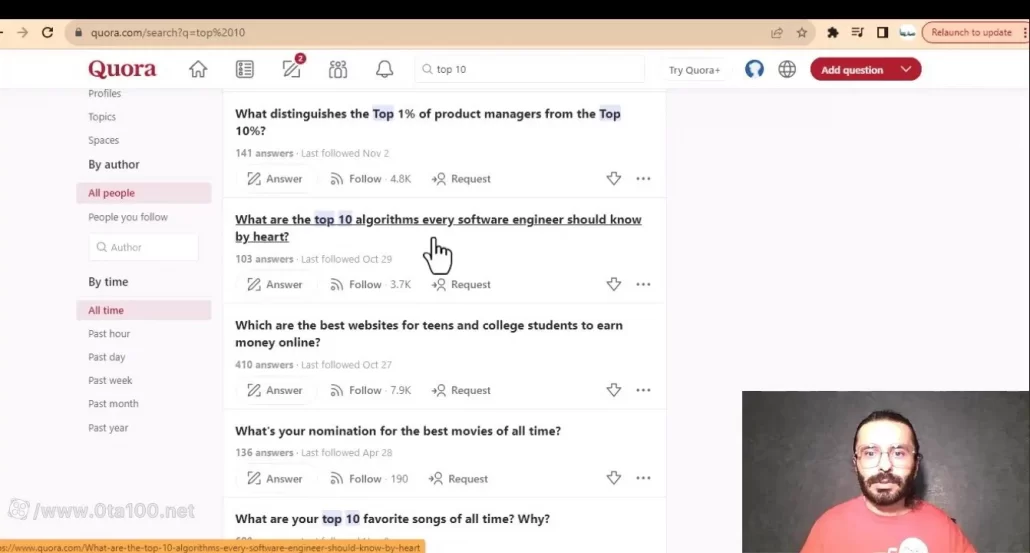Click the profile avatar icon
The image size is (1030, 553).
tap(755, 69)
